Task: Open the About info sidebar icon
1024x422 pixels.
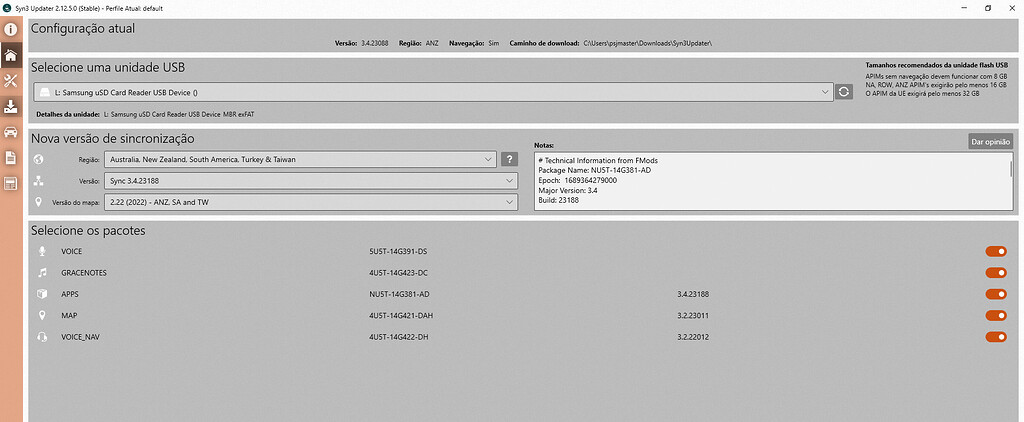Action: (10, 29)
